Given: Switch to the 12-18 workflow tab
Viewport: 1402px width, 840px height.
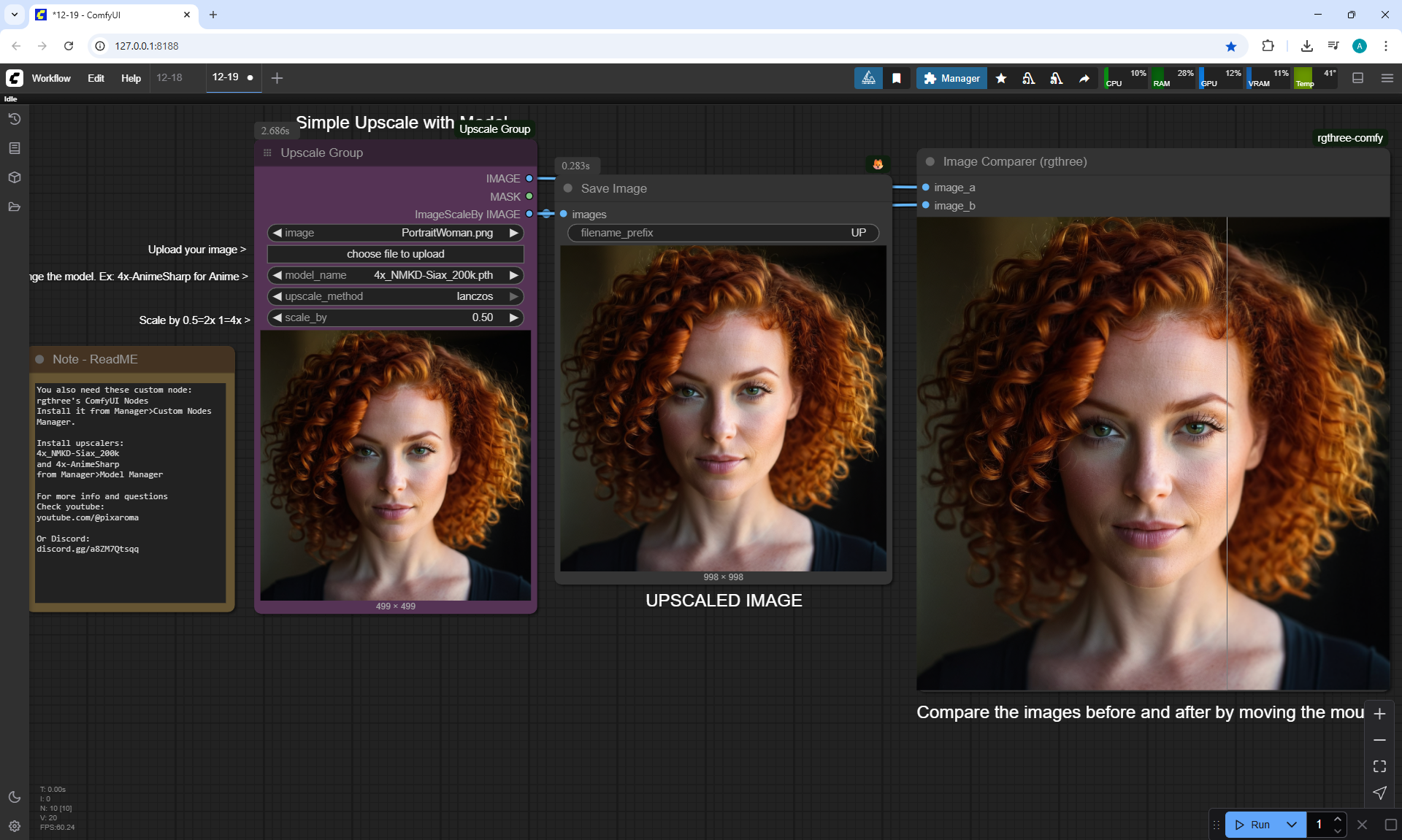Looking at the screenshot, I should (169, 77).
